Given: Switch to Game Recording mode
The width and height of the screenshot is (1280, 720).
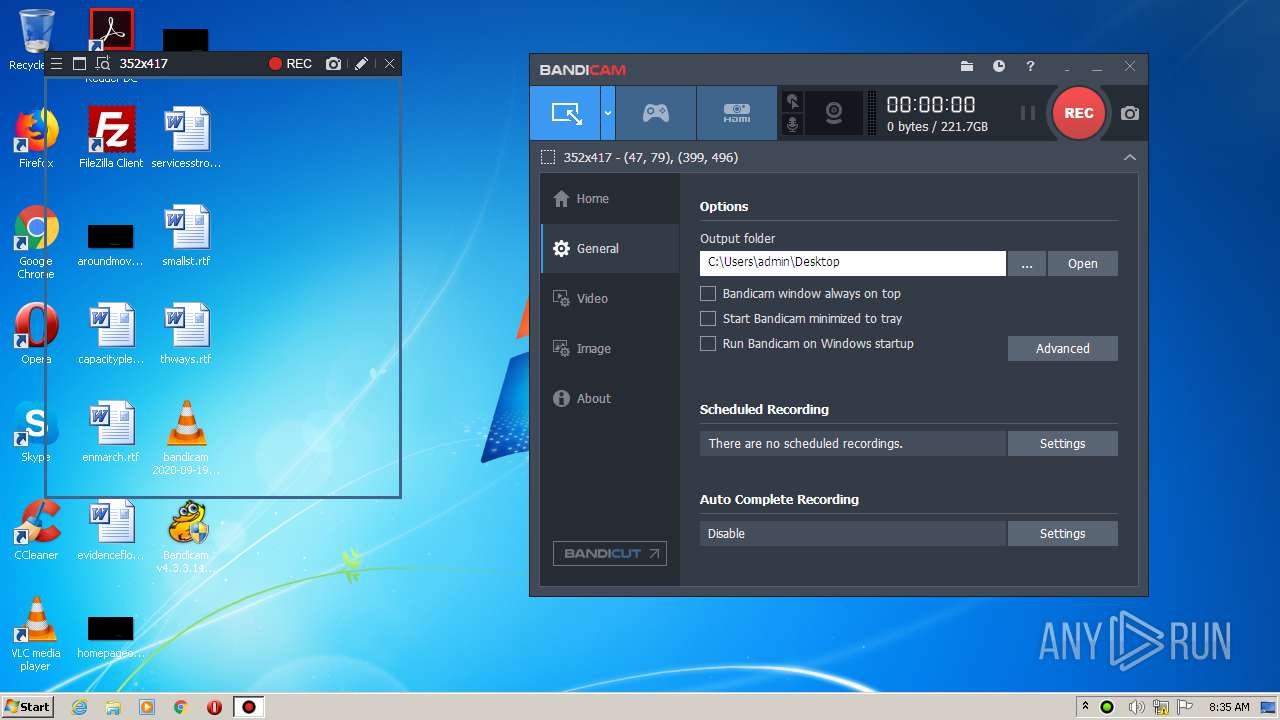Looking at the screenshot, I should 656,113.
